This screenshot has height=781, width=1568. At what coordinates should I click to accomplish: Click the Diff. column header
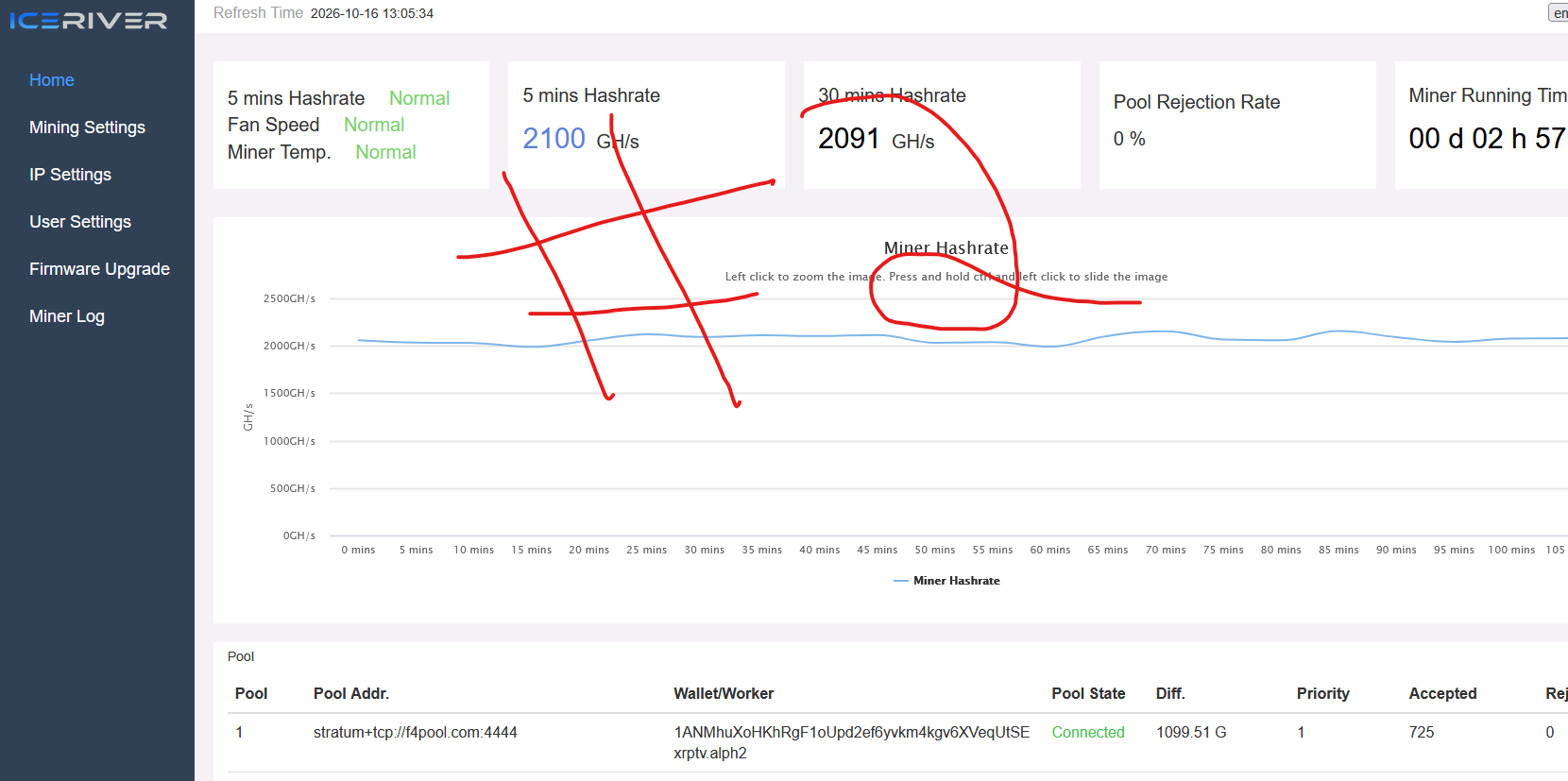click(1170, 693)
